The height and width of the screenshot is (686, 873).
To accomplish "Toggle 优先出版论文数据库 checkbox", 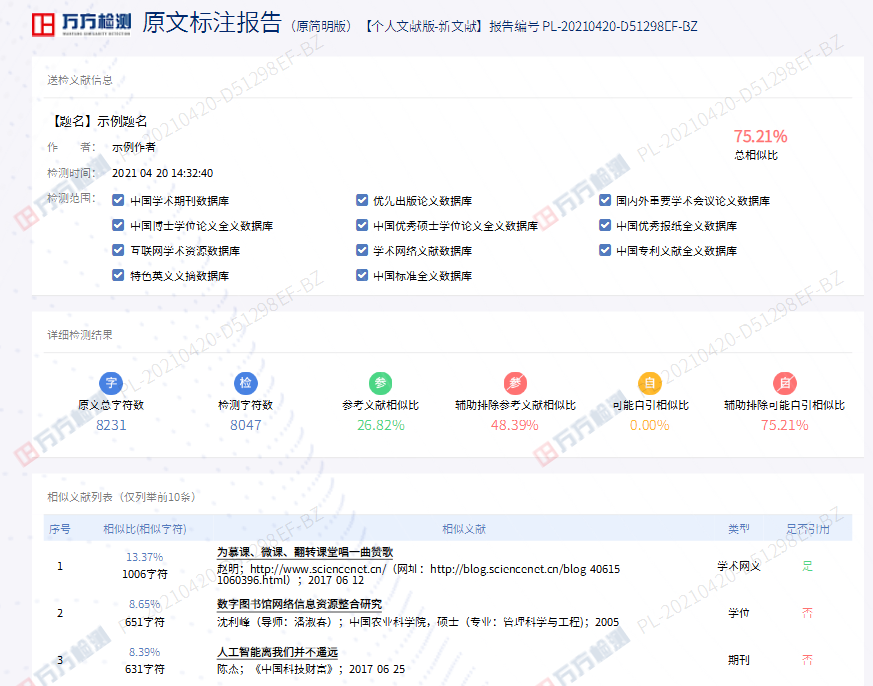I will tap(362, 200).
